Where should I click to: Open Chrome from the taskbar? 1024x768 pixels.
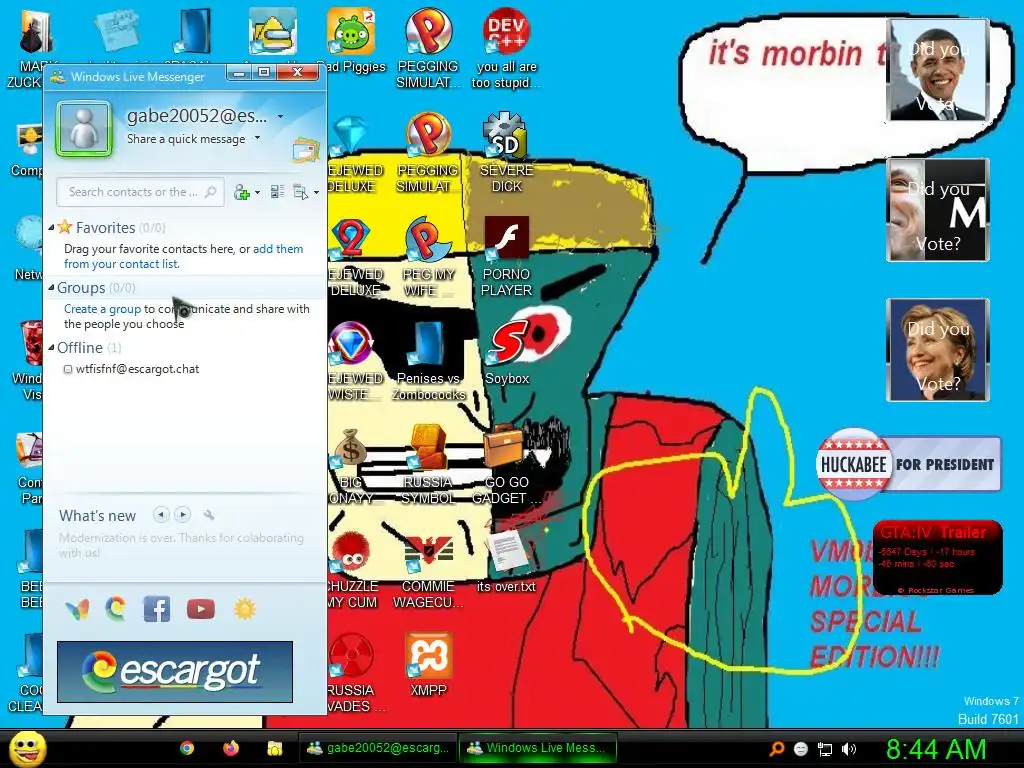[x=187, y=748]
